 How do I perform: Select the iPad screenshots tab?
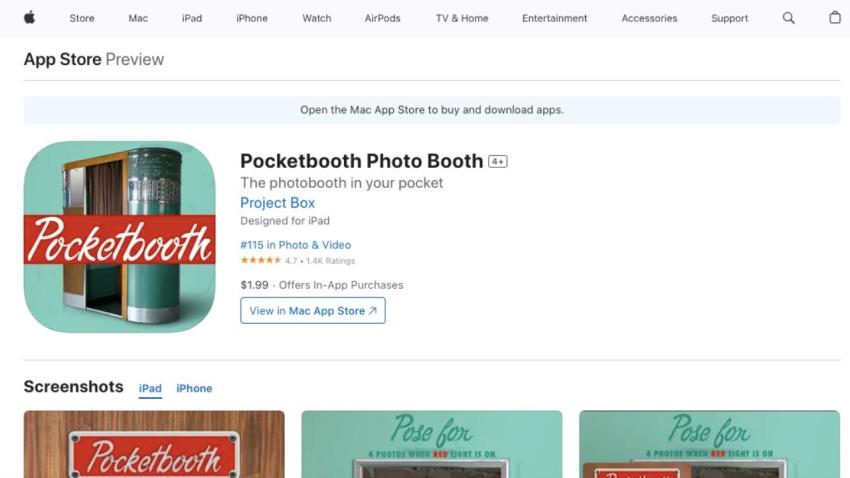click(150, 389)
